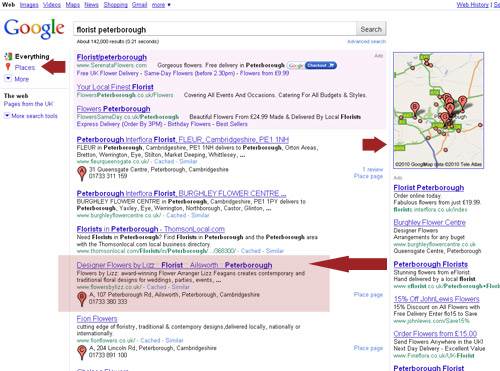The image size is (500, 371).
Task: Open Place page for Fiori Flowers
Action: point(368,348)
